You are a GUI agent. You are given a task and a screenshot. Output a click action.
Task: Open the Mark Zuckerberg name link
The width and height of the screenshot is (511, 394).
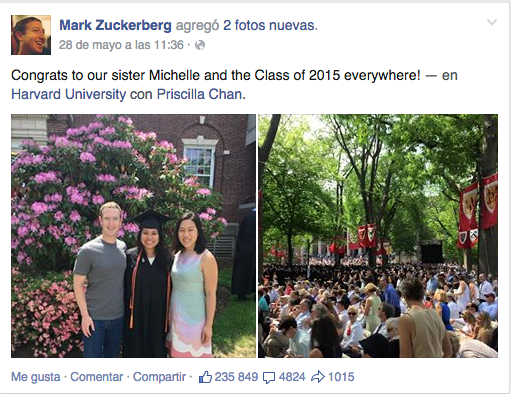pos(115,25)
